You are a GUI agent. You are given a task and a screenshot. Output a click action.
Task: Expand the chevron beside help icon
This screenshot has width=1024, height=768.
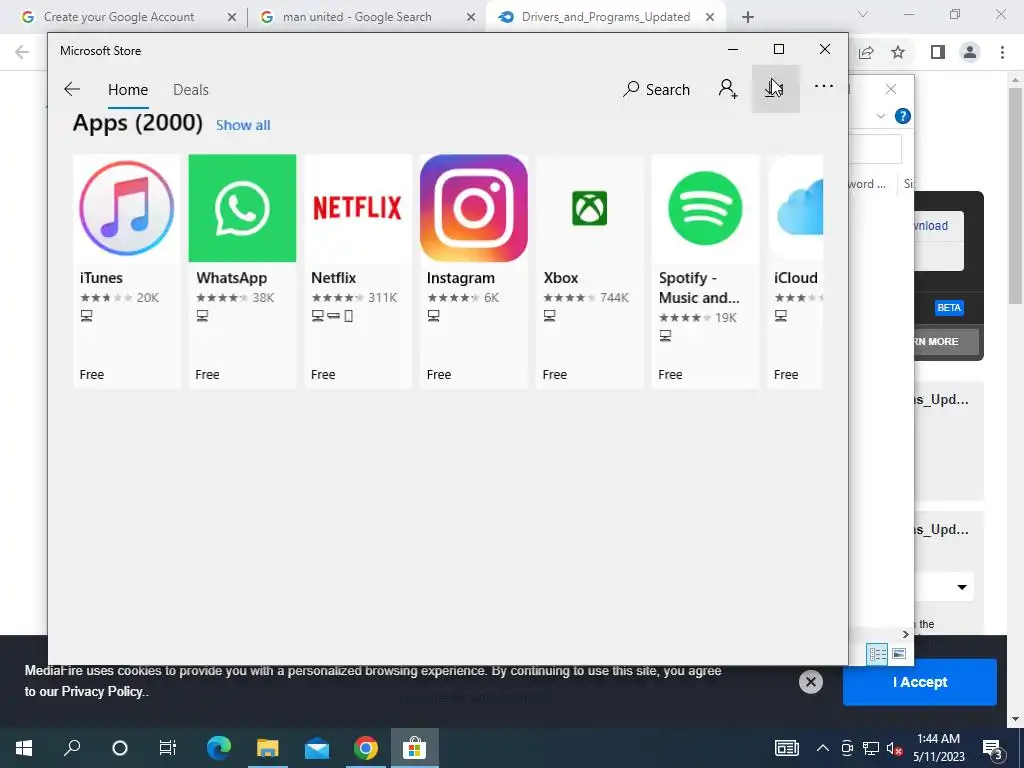[x=880, y=116]
